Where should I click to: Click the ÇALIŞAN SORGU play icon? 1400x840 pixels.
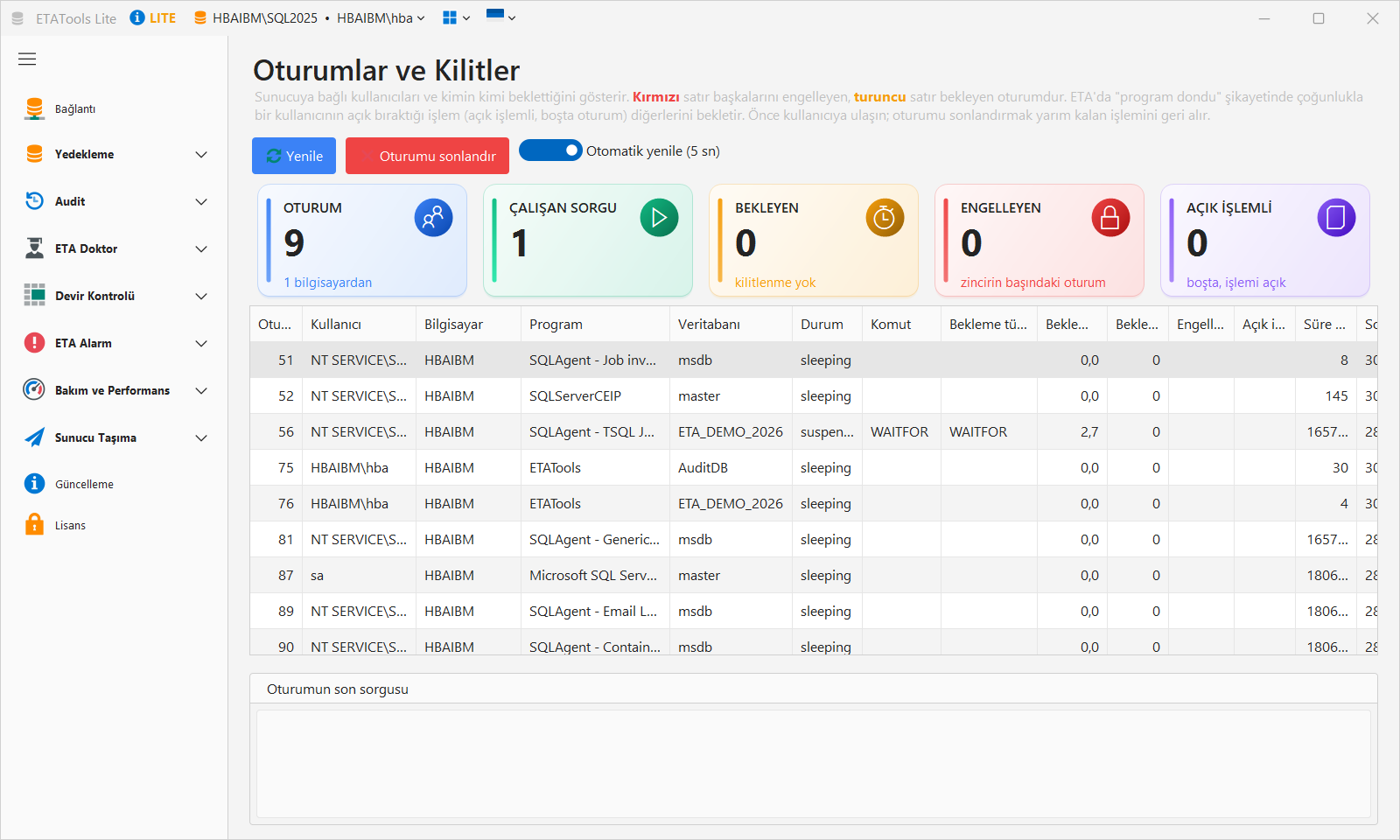[x=659, y=218]
